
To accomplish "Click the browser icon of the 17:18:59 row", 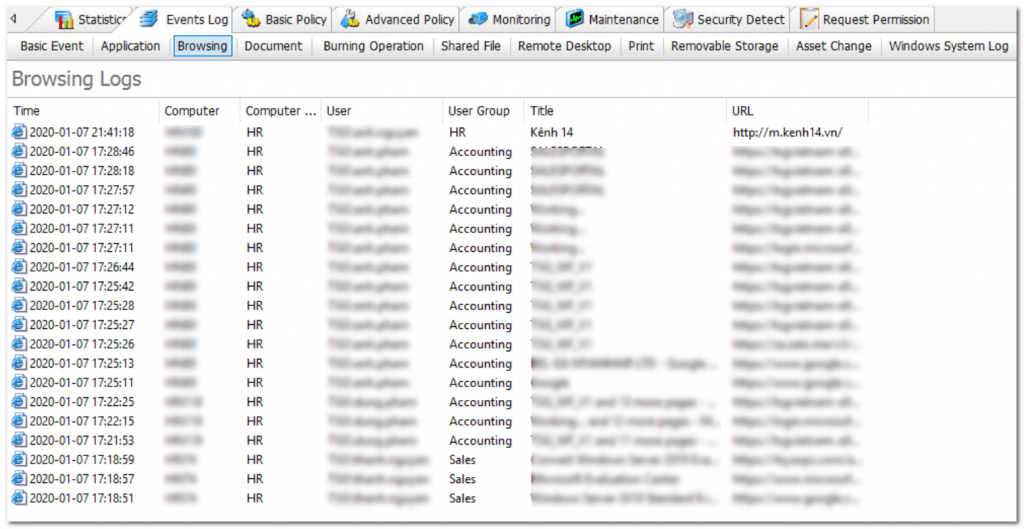I will [x=20, y=460].
